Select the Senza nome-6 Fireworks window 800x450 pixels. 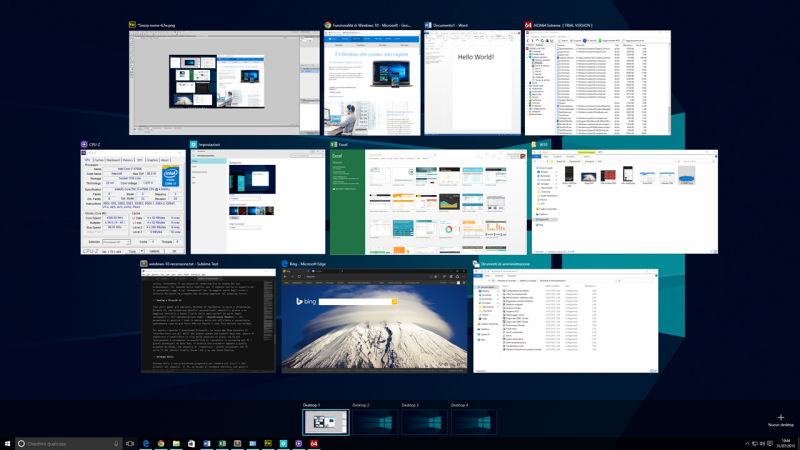(224, 83)
